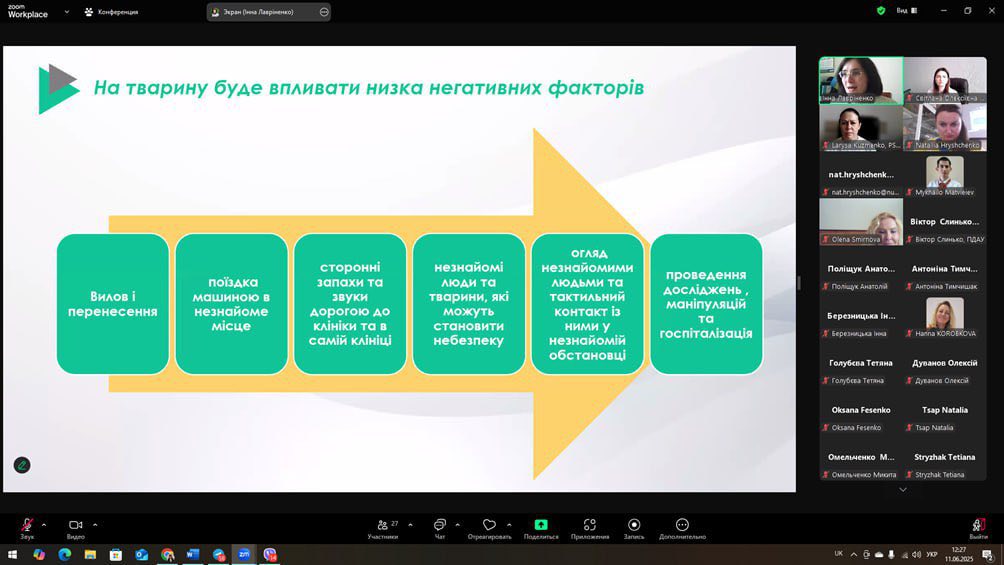Open Telegram from the taskbar
Image resolution: width=1004 pixels, height=565 pixels.
[218, 554]
